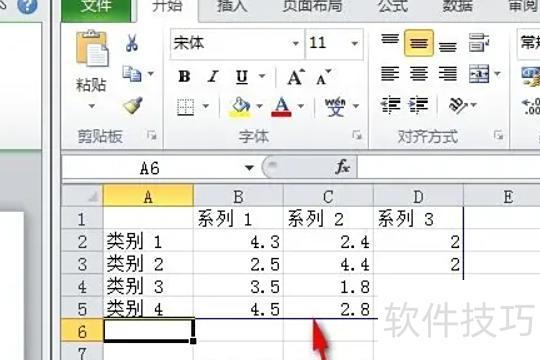Open Merge cells dropdown arrow
Image resolution: width=540 pixels, height=360 pixels.
[498, 73]
